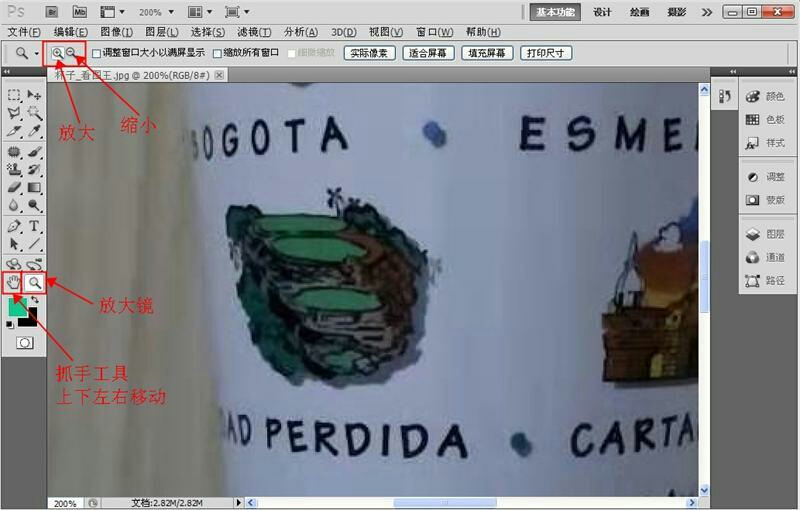Viewport: 800px width, 510px height.
Task: Select the Eraser tool
Action: point(14,188)
